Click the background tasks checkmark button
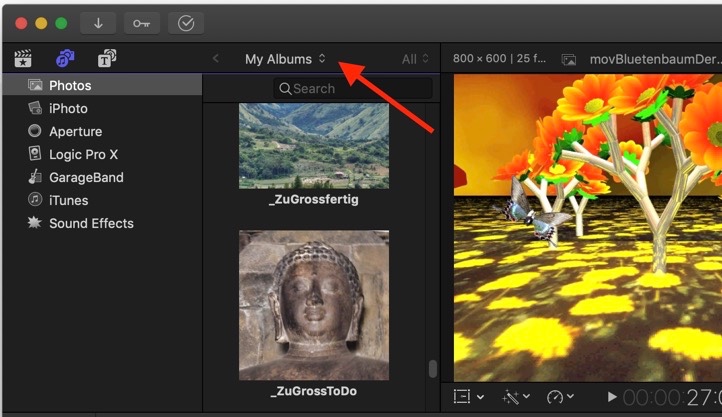 click(186, 23)
